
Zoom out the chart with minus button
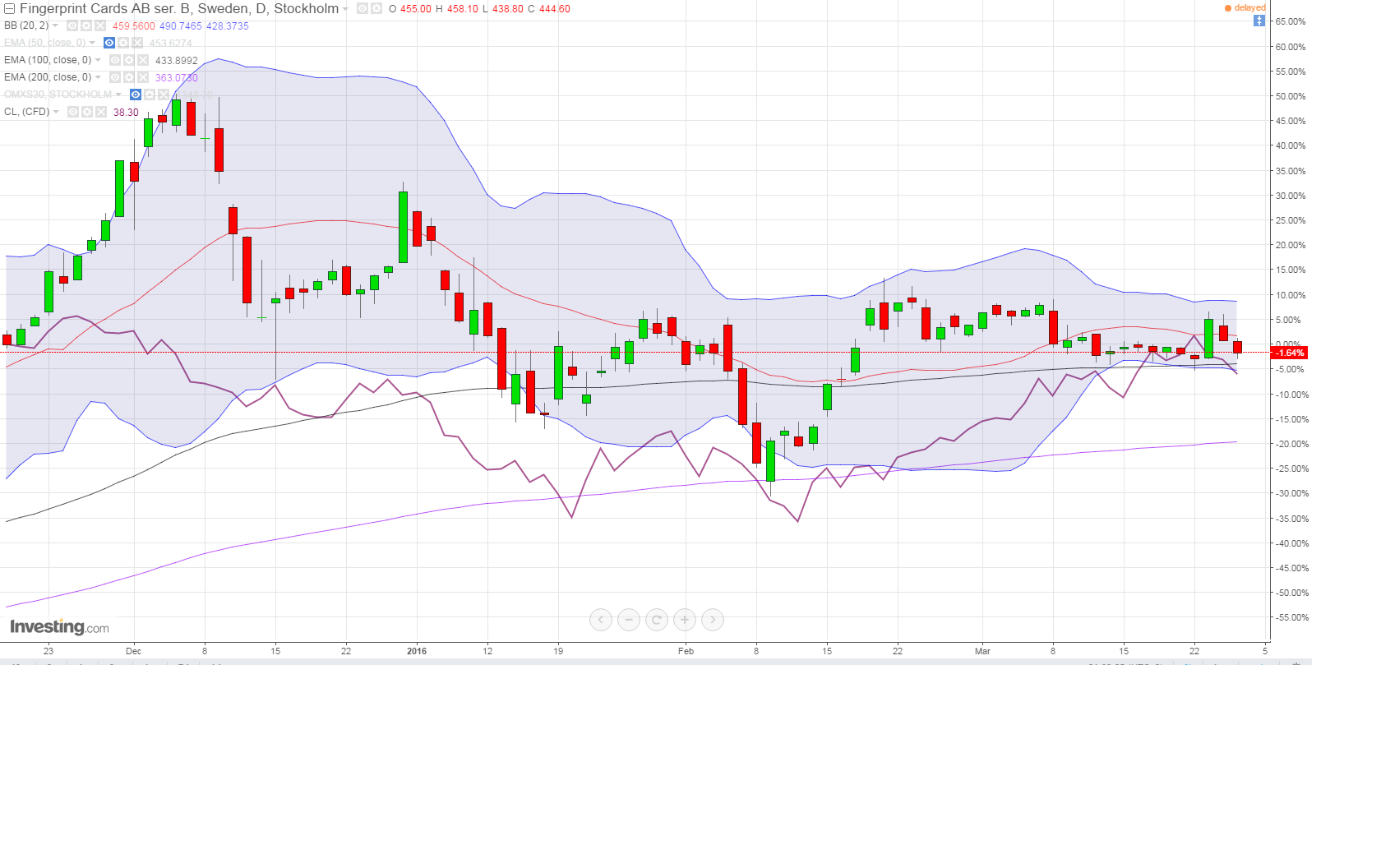tap(629, 620)
